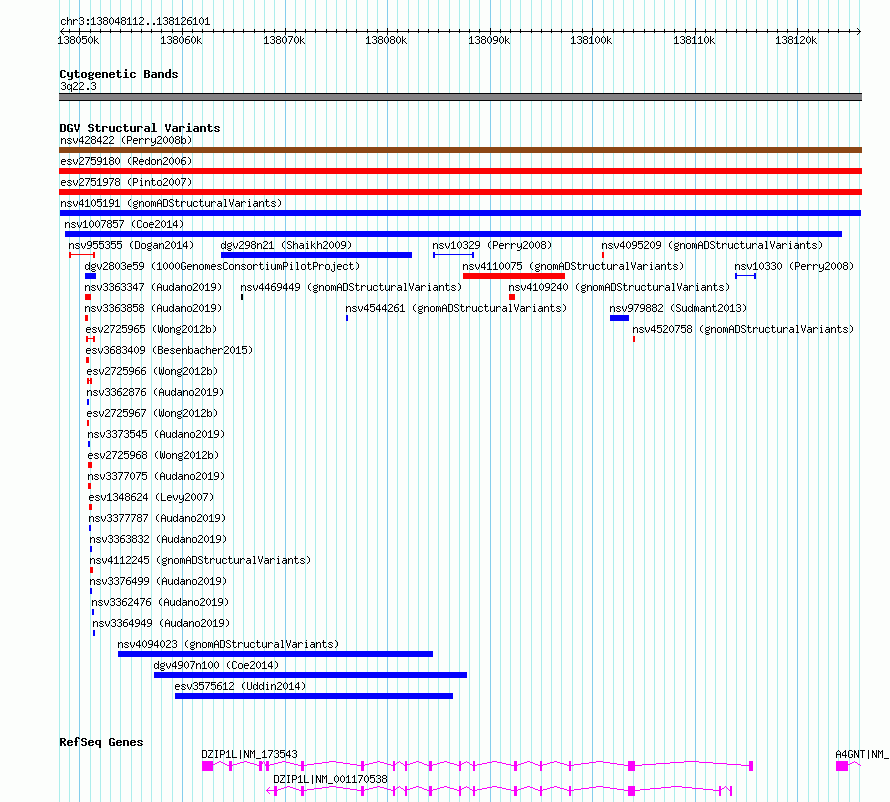Click the nsv4110075 red variant bar
This screenshot has height=802, width=890.
pos(514,276)
